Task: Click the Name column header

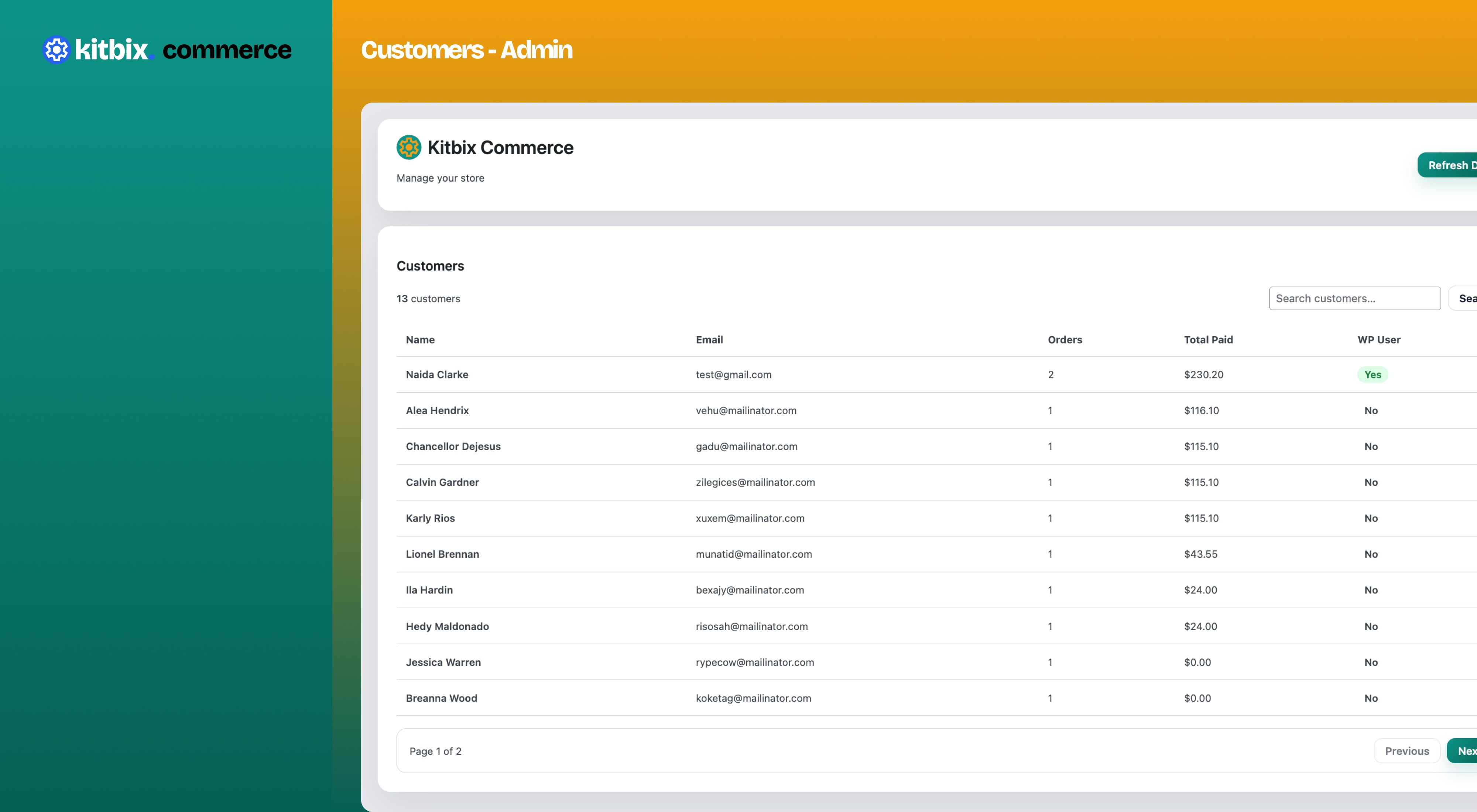Action: tap(420, 340)
